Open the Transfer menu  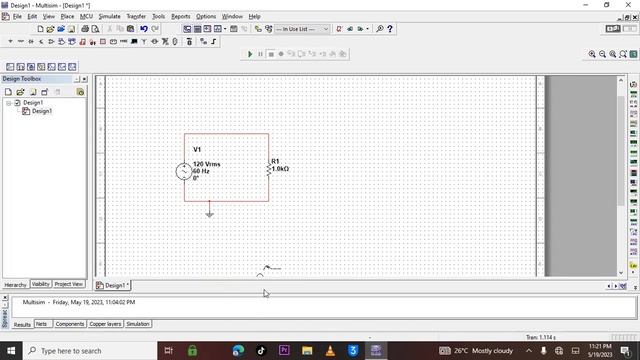(136, 17)
